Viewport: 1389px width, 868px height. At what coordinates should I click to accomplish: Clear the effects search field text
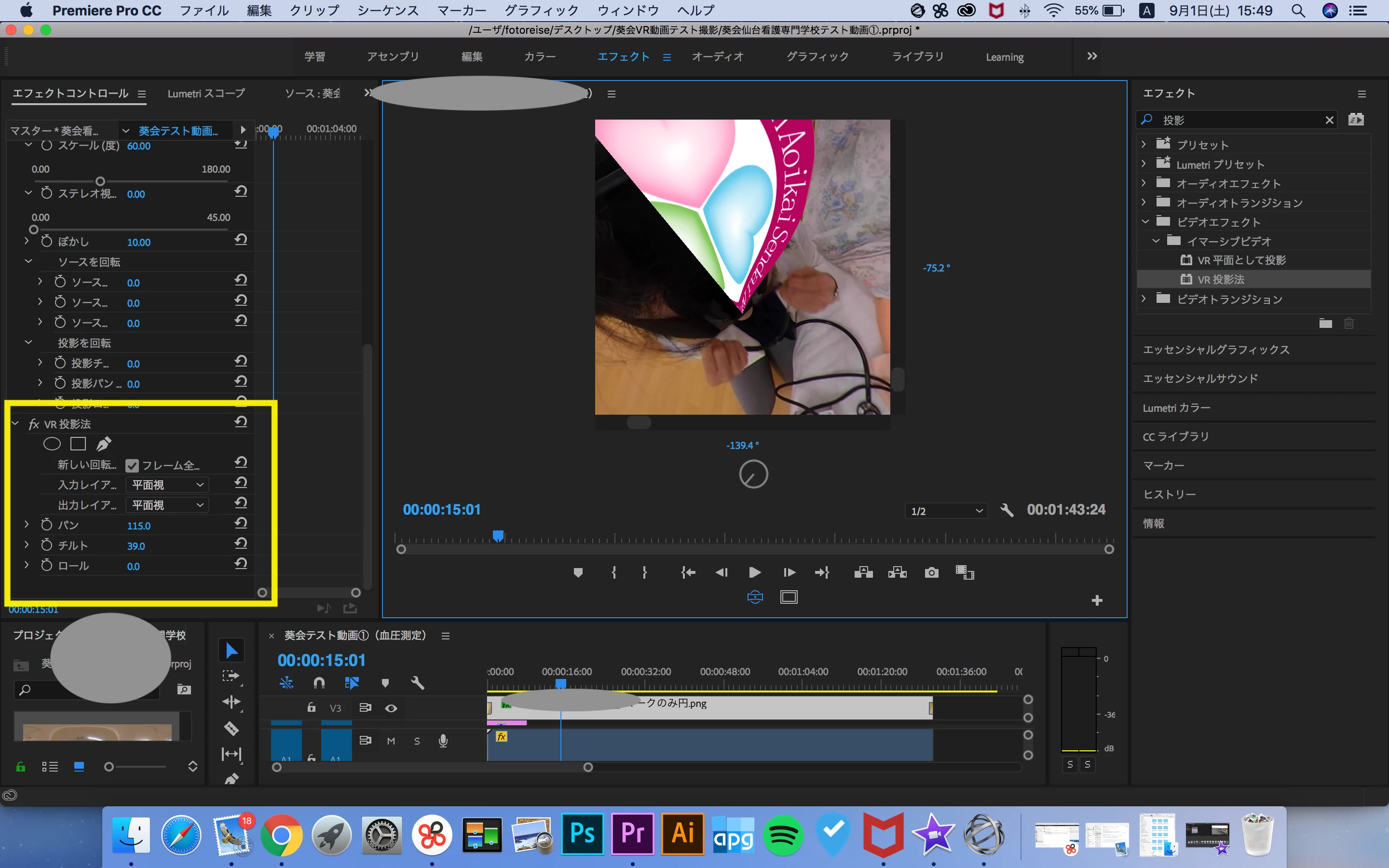point(1329,120)
